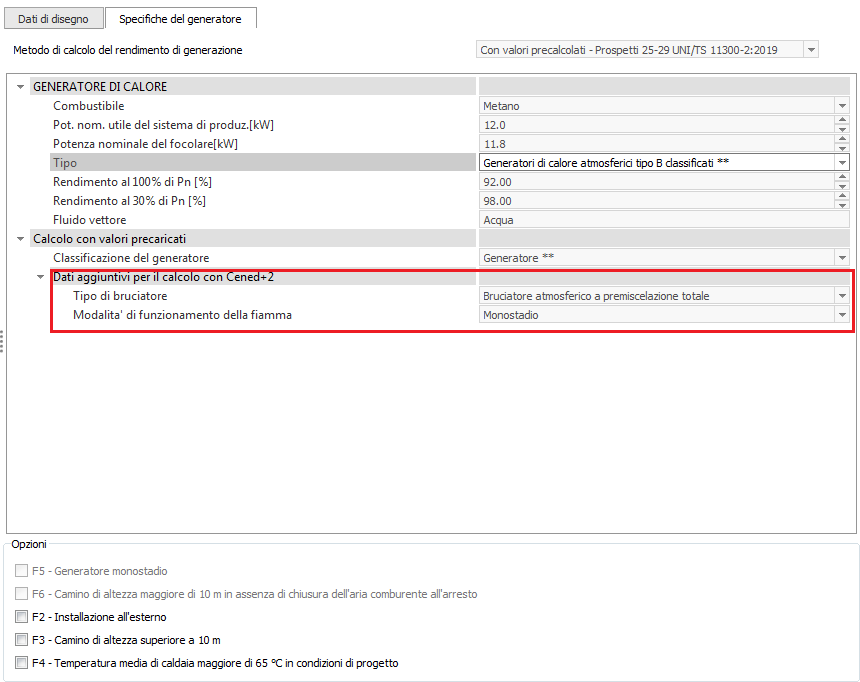The height and width of the screenshot is (682, 860).
Task: Click the Potenza nominale del focolare field
Action: tap(655, 144)
